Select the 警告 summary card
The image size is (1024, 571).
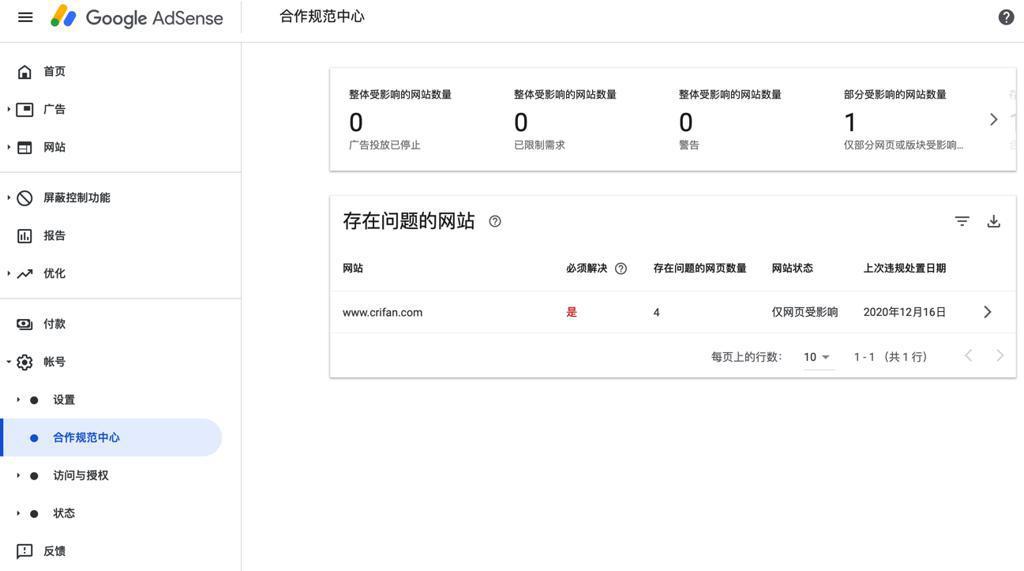729,120
